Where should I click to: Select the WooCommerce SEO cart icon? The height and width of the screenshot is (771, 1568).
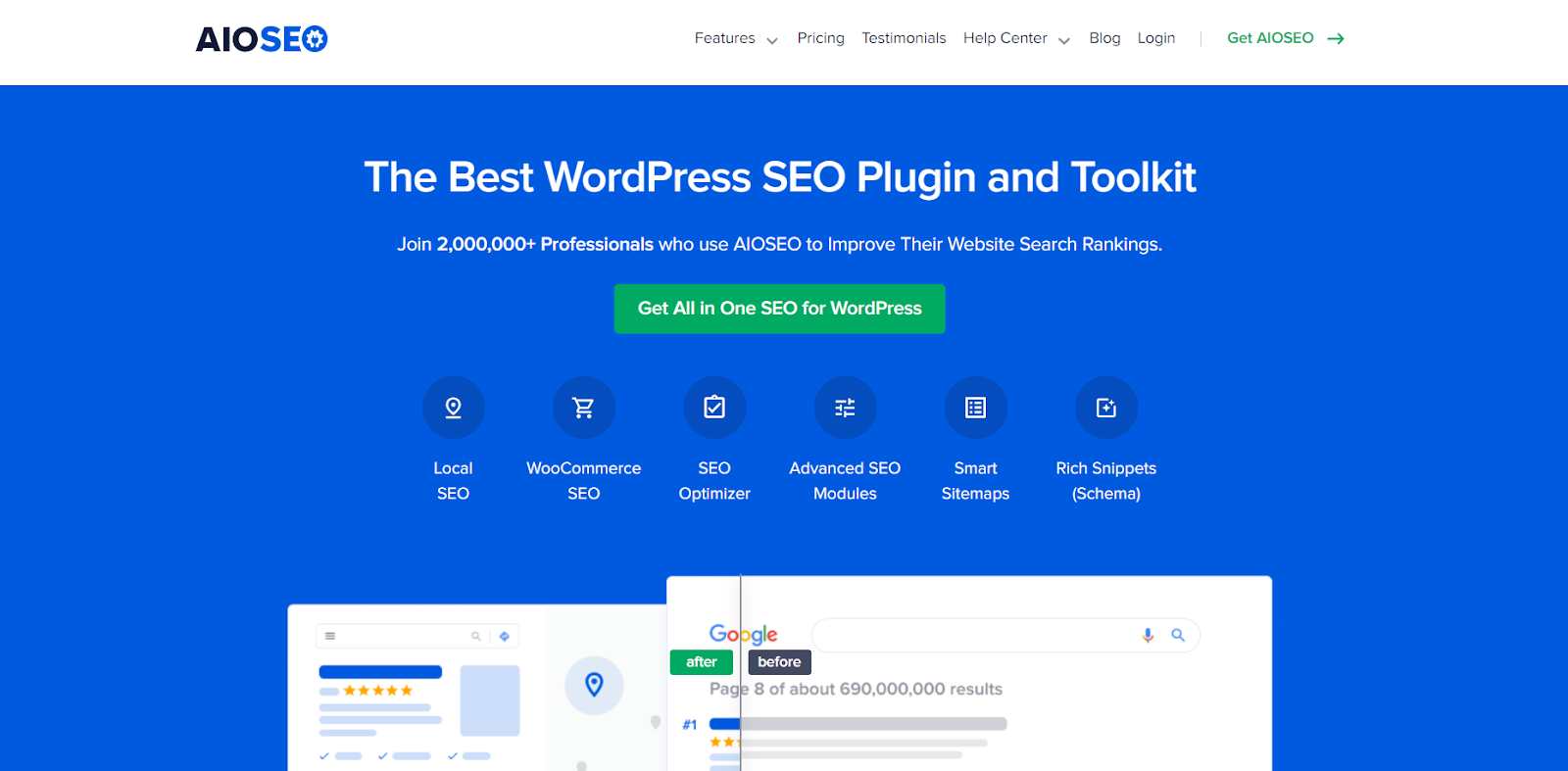click(584, 408)
